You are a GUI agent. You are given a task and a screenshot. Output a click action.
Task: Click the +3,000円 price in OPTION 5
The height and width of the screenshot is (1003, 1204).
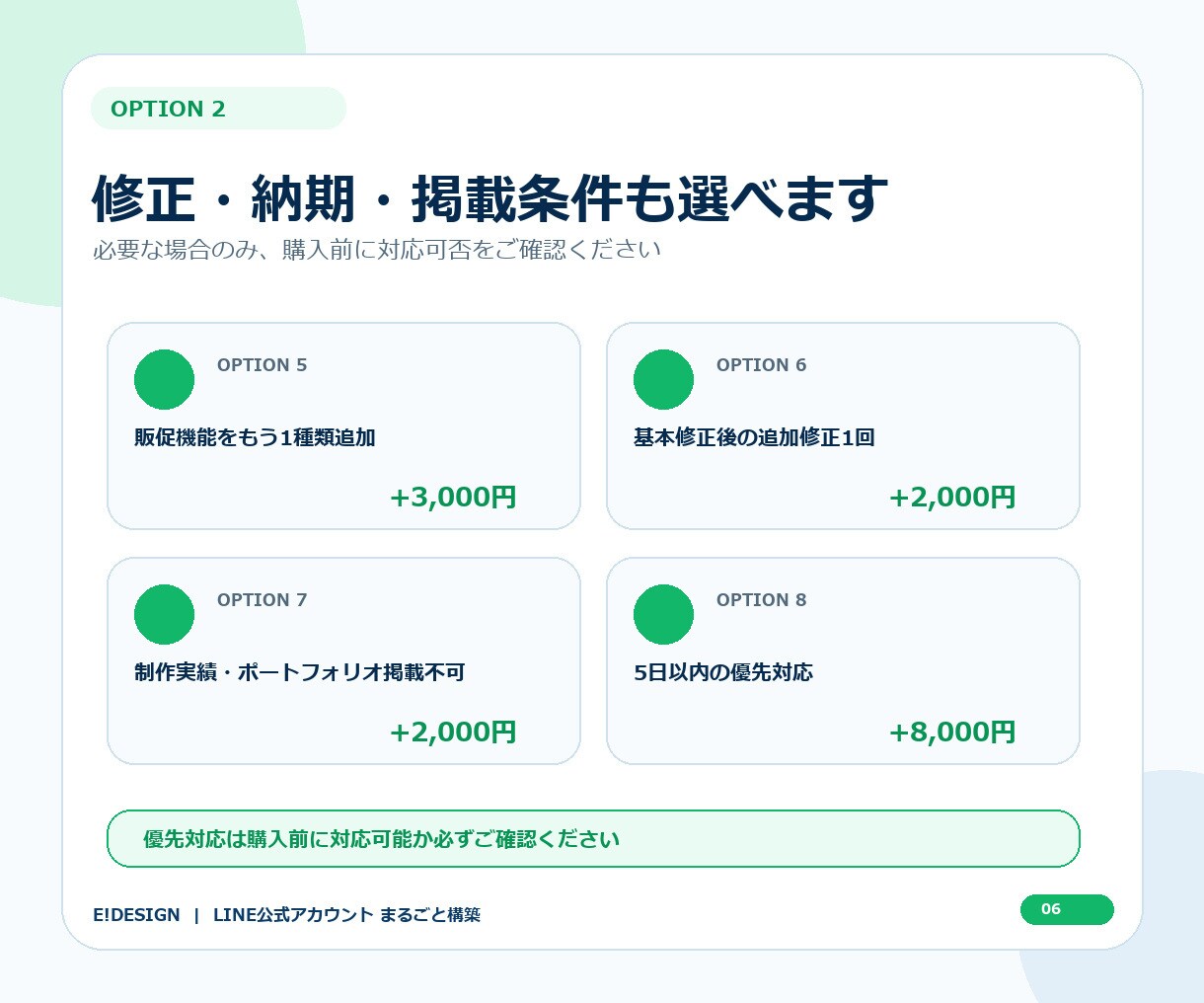click(453, 497)
